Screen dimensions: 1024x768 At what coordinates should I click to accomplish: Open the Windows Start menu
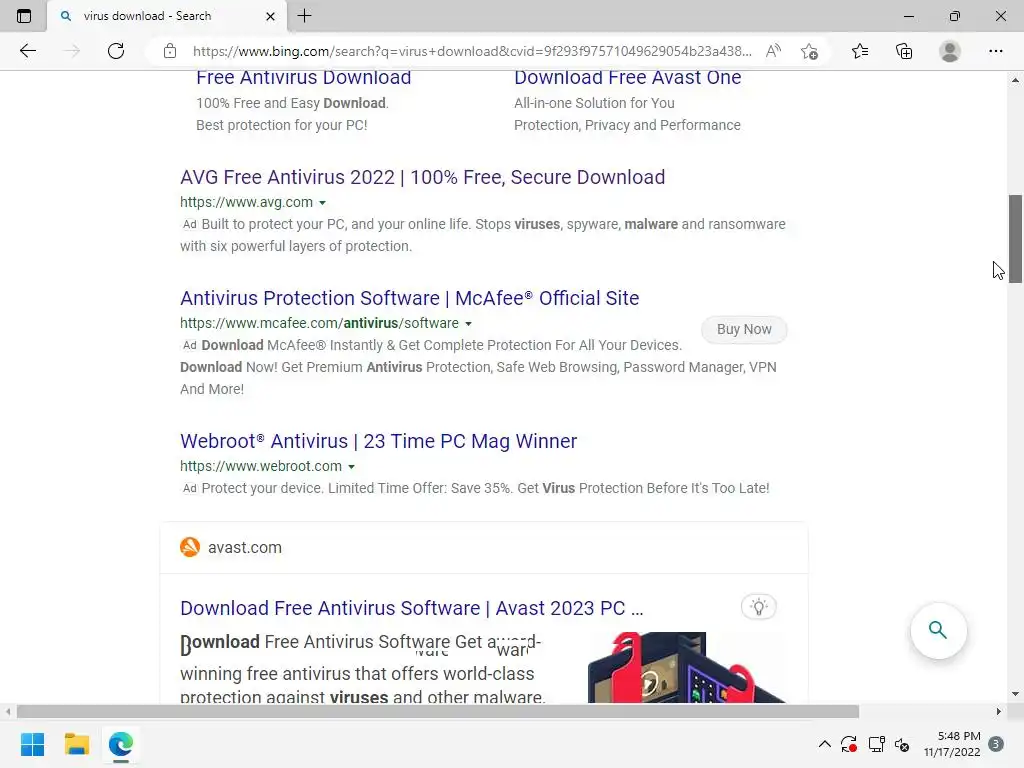click(33, 744)
